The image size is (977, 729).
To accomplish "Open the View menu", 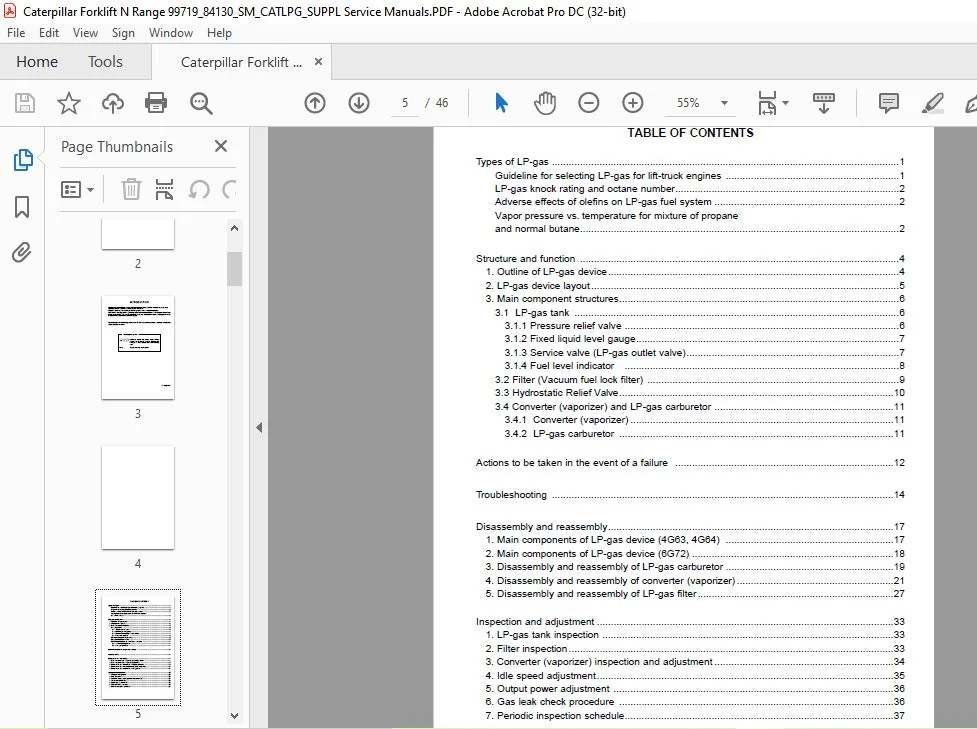I will tap(85, 33).
